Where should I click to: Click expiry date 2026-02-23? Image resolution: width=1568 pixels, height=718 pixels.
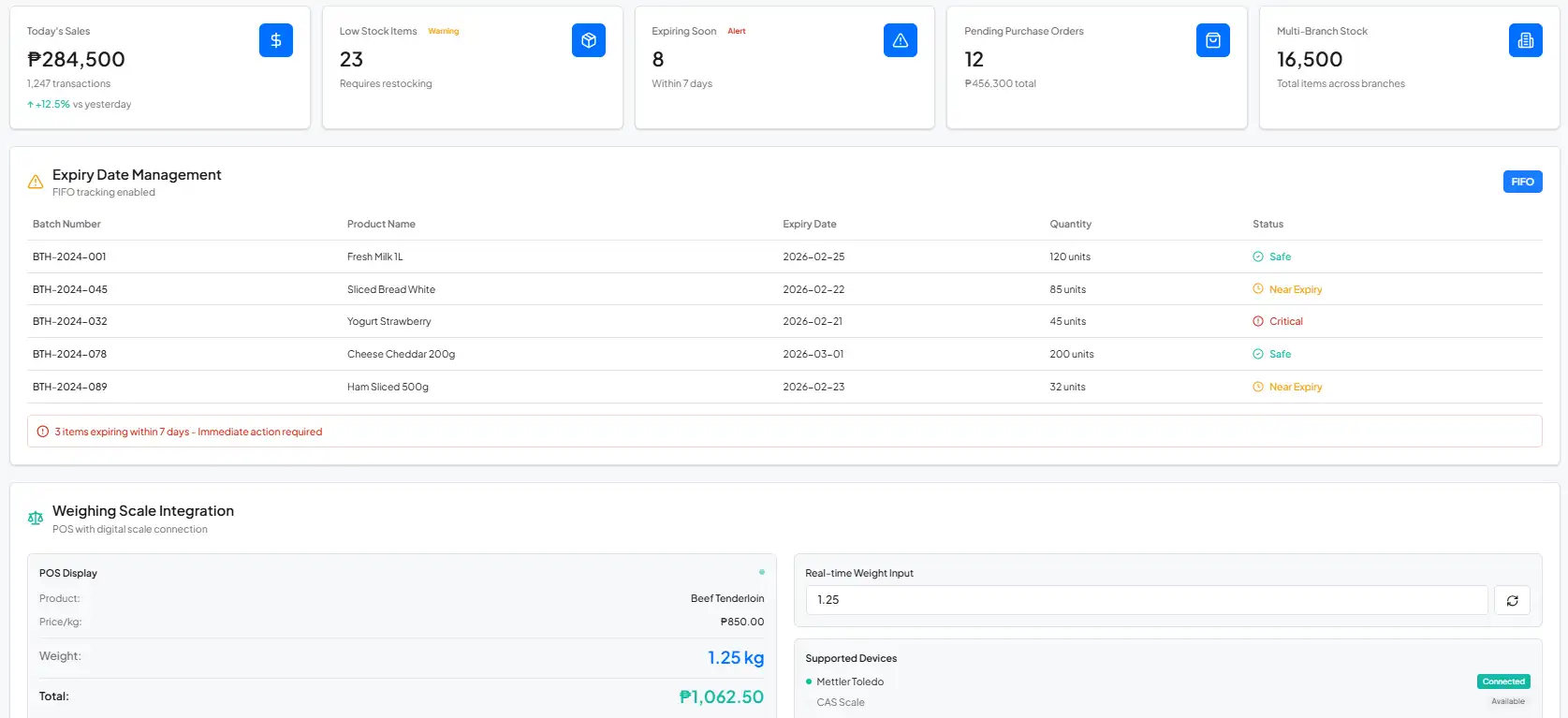coord(814,387)
